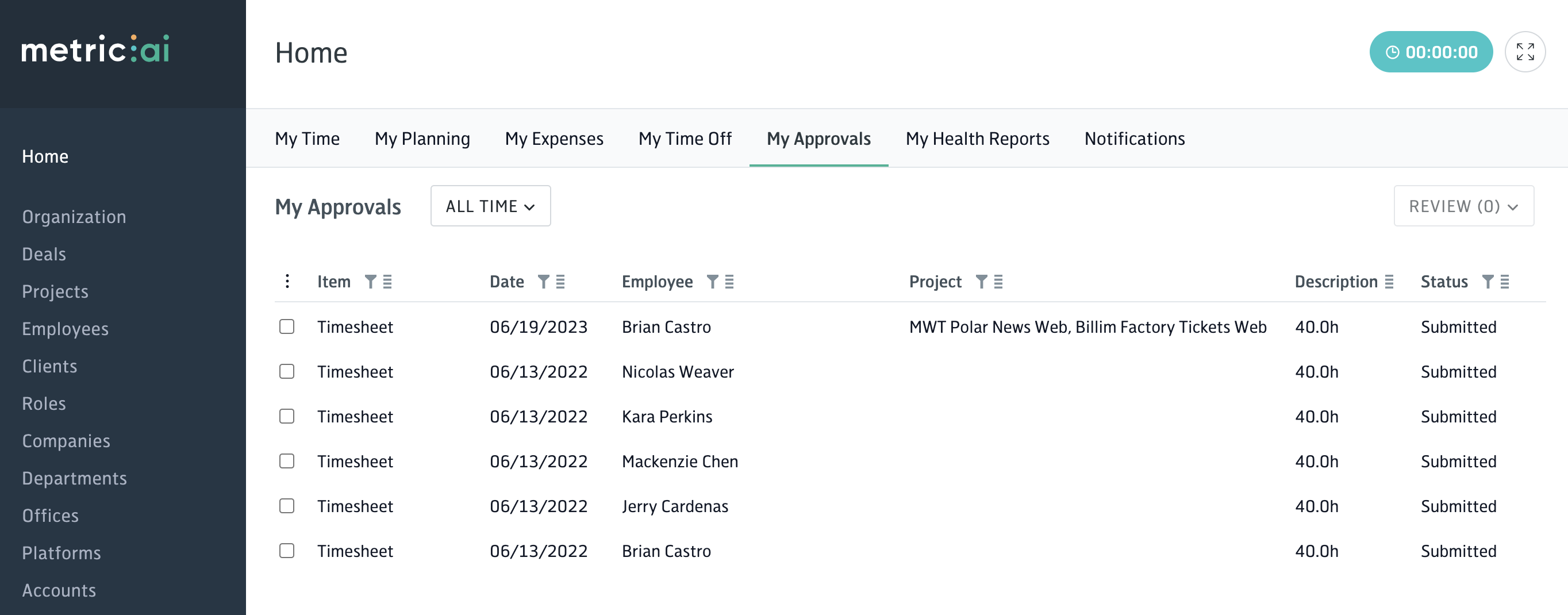The image size is (1568, 615).
Task: Switch to the My Time tab
Action: (x=308, y=139)
